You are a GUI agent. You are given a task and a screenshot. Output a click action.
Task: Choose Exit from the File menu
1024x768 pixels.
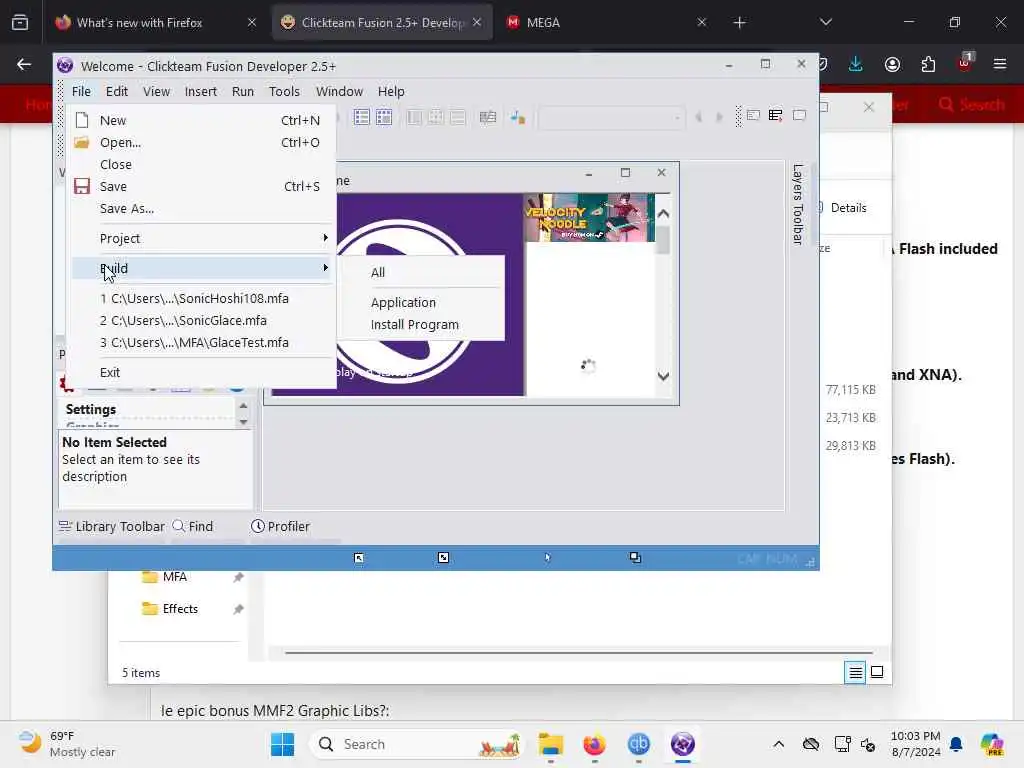pos(201,372)
